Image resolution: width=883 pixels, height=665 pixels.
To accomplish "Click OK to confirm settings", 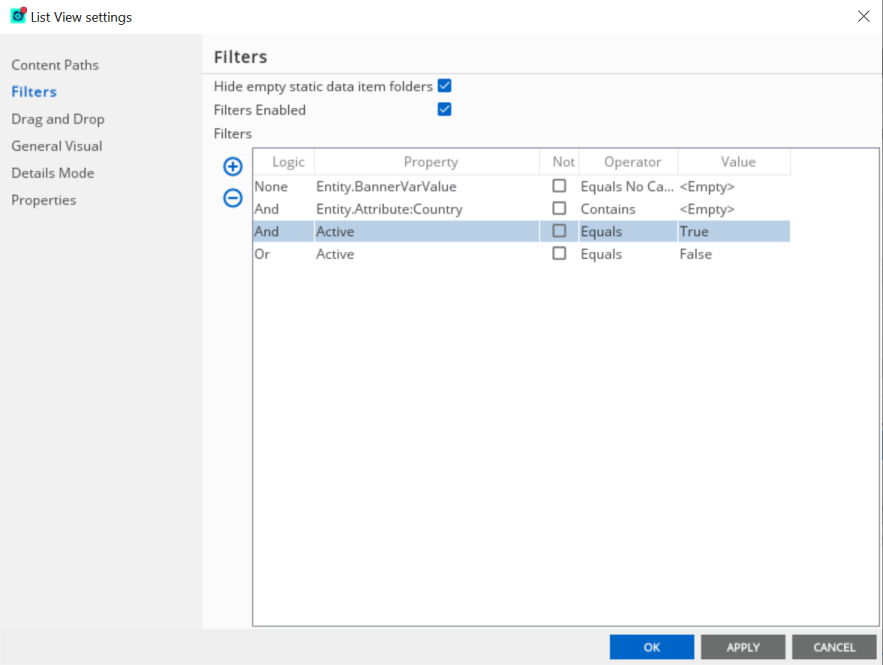I will coord(652,647).
